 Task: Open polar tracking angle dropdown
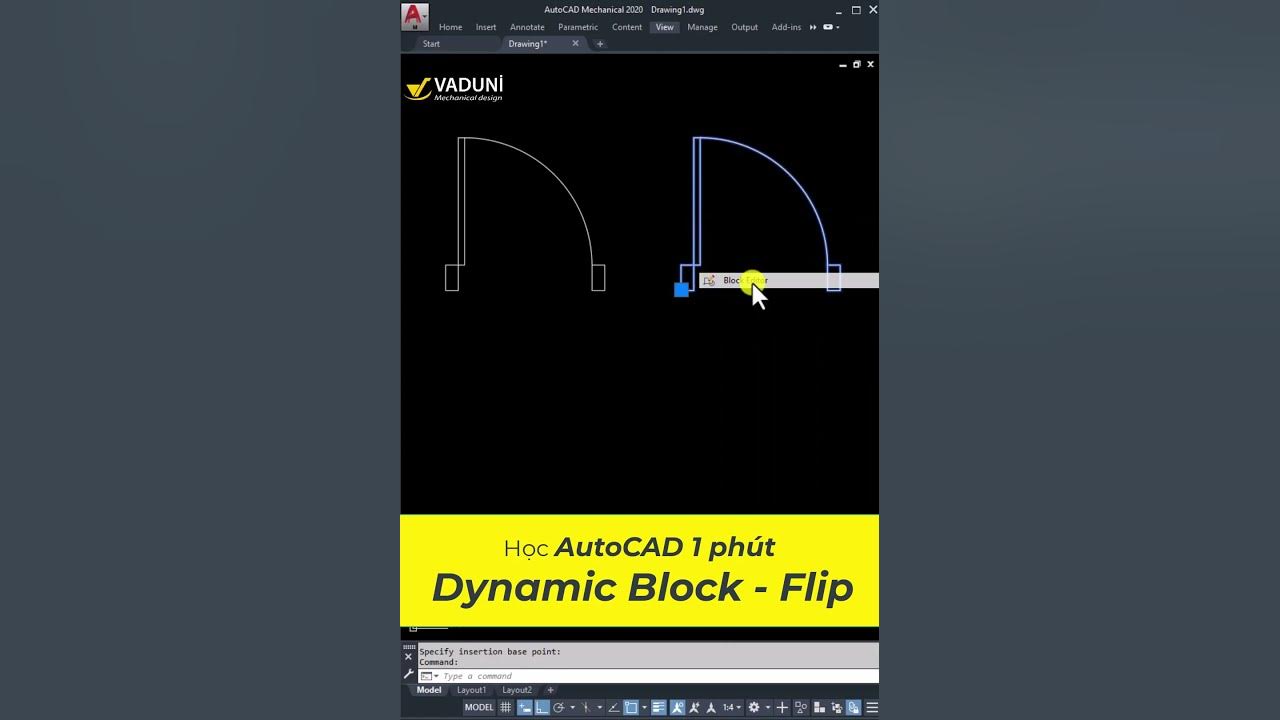[572, 707]
